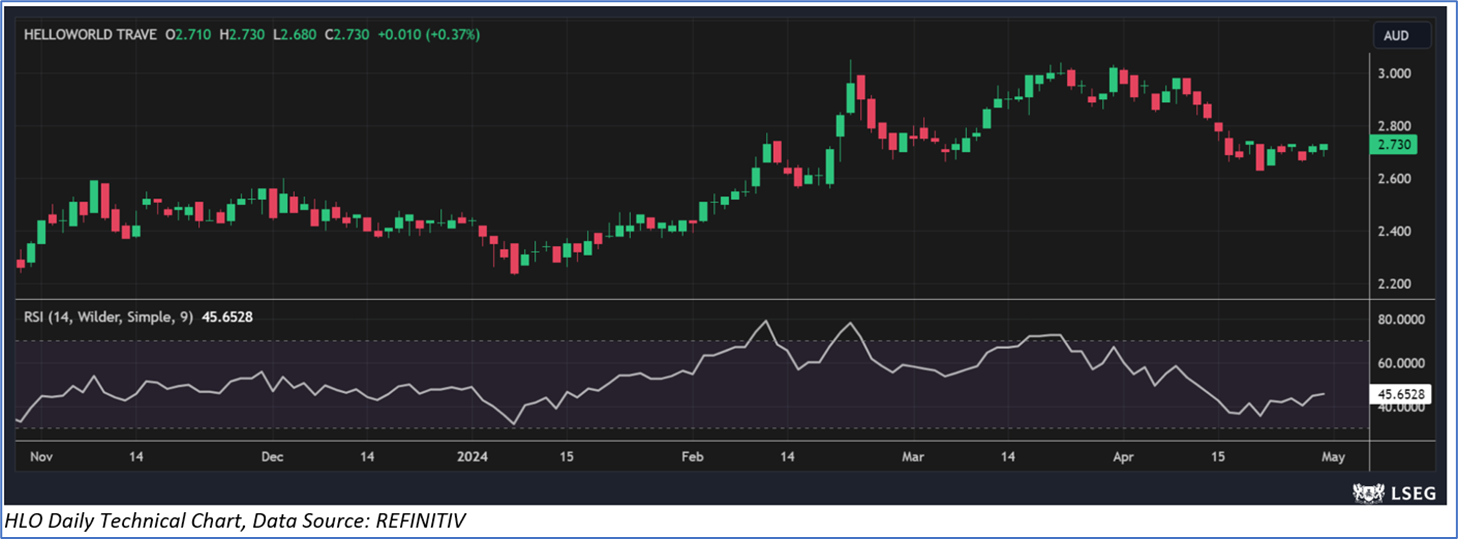
Task: Click the 60.0000 RSI axis label
Action: point(1399,363)
